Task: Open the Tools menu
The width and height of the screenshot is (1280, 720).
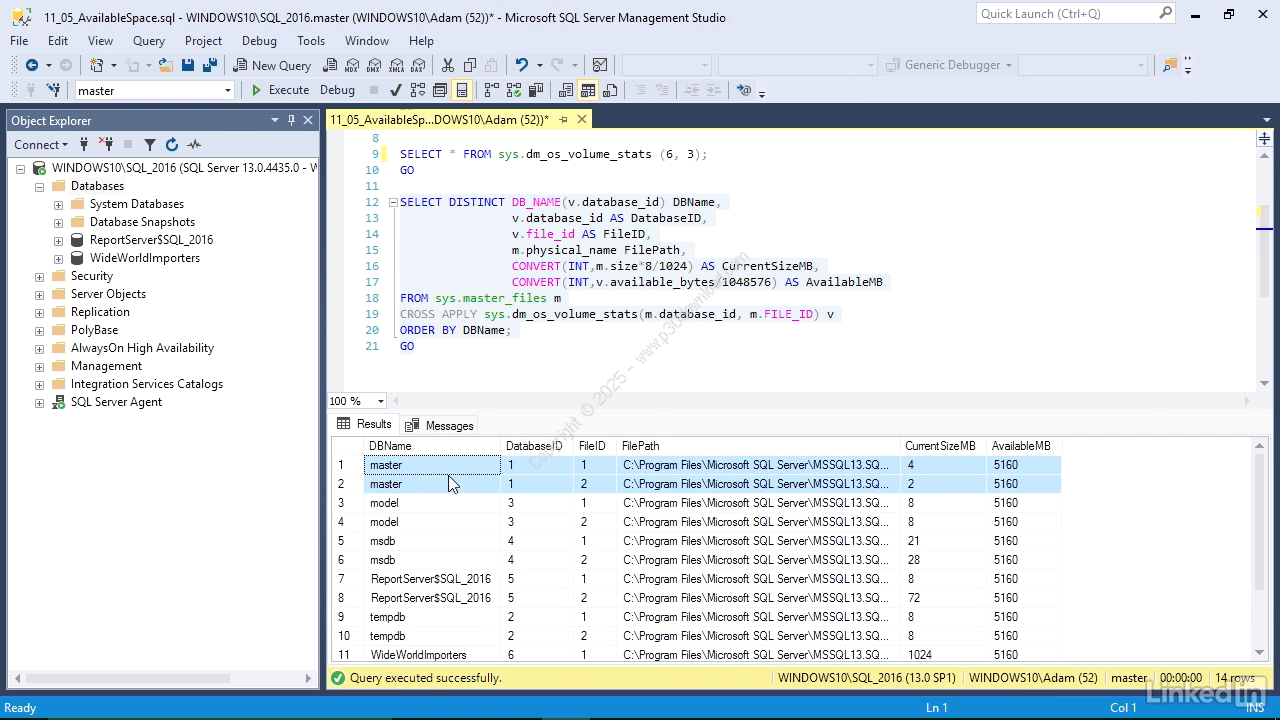Action: 311,41
